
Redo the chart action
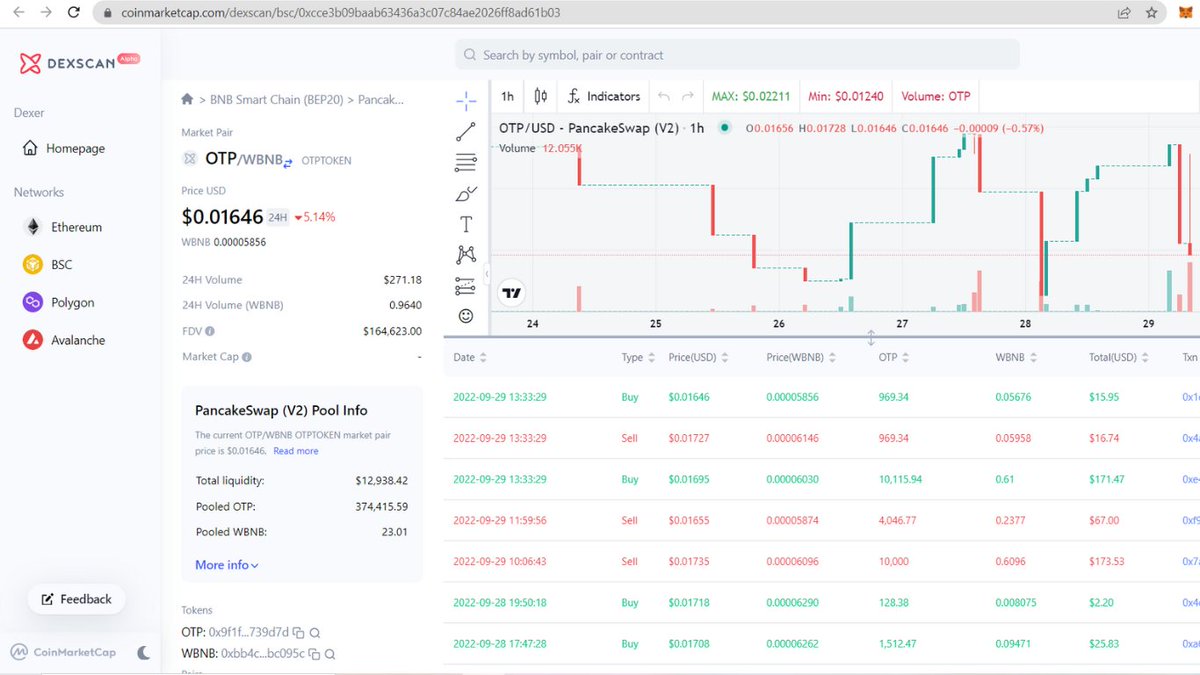pos(688,96)
